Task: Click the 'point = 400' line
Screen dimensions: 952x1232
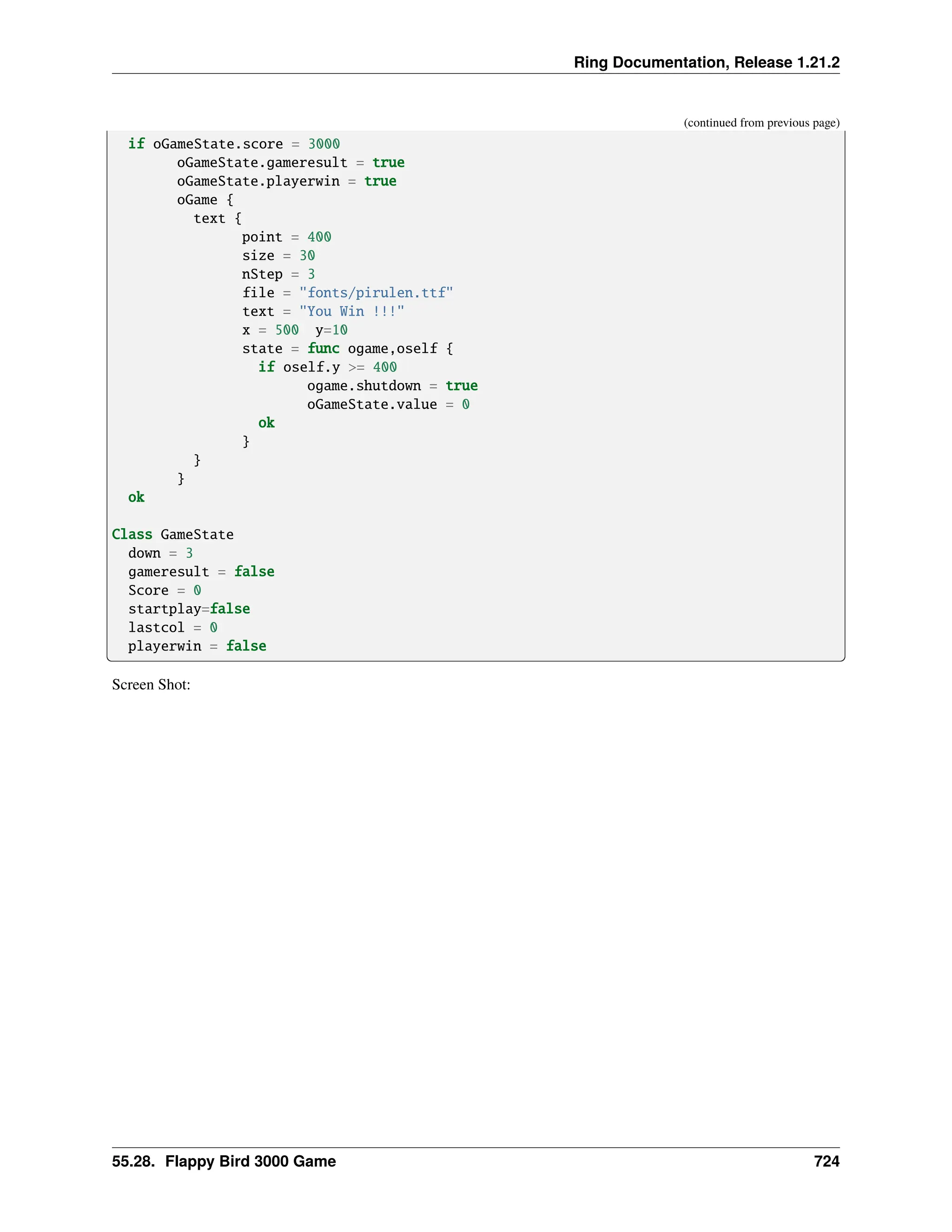Action: (x=286, y=237)
